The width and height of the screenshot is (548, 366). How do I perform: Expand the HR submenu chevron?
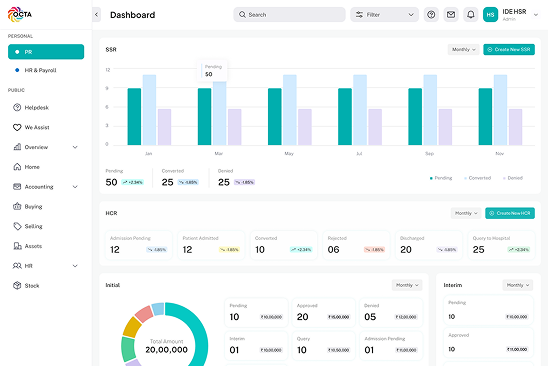coord(75,266)
